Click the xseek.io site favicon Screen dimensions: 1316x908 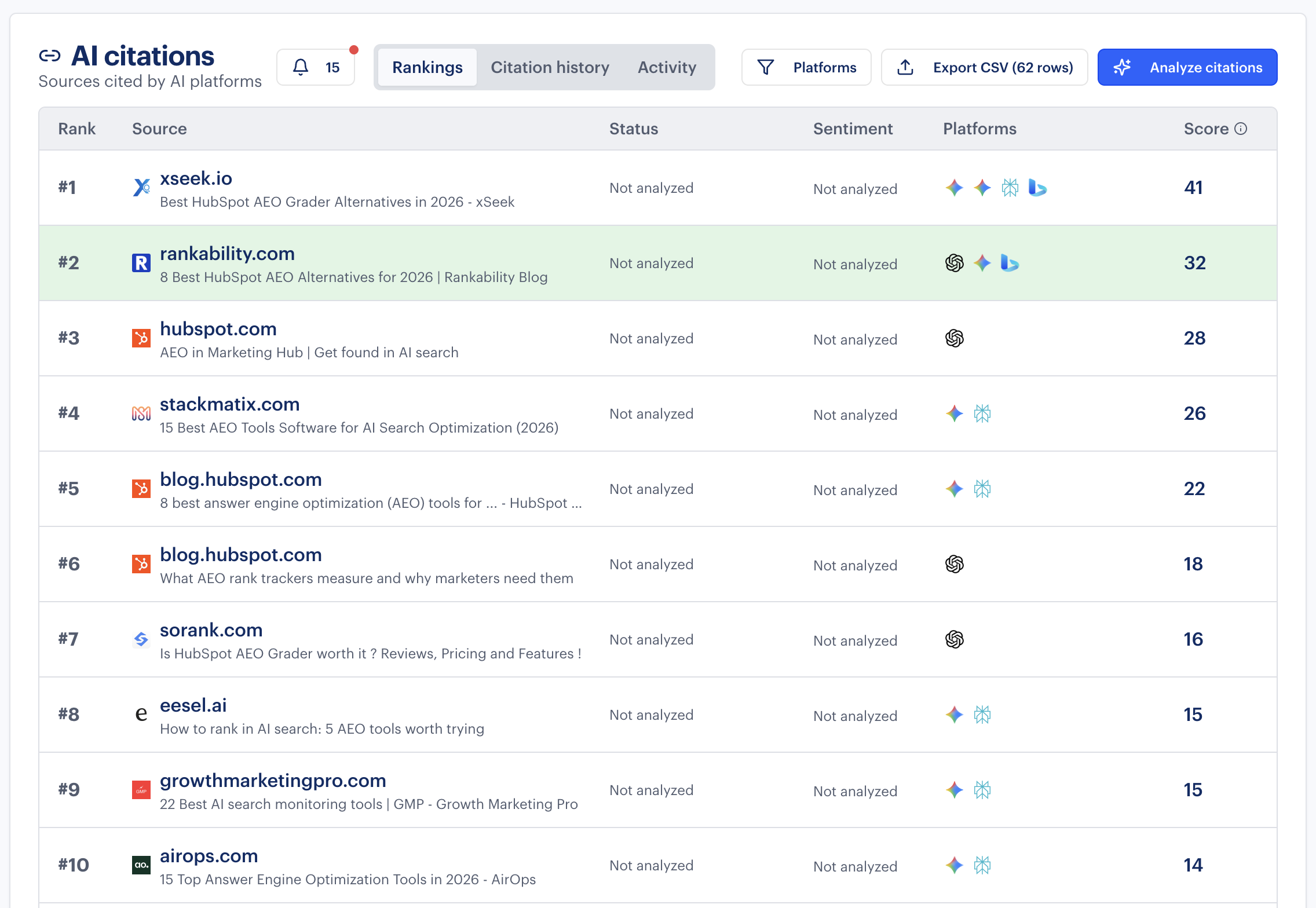141,188
